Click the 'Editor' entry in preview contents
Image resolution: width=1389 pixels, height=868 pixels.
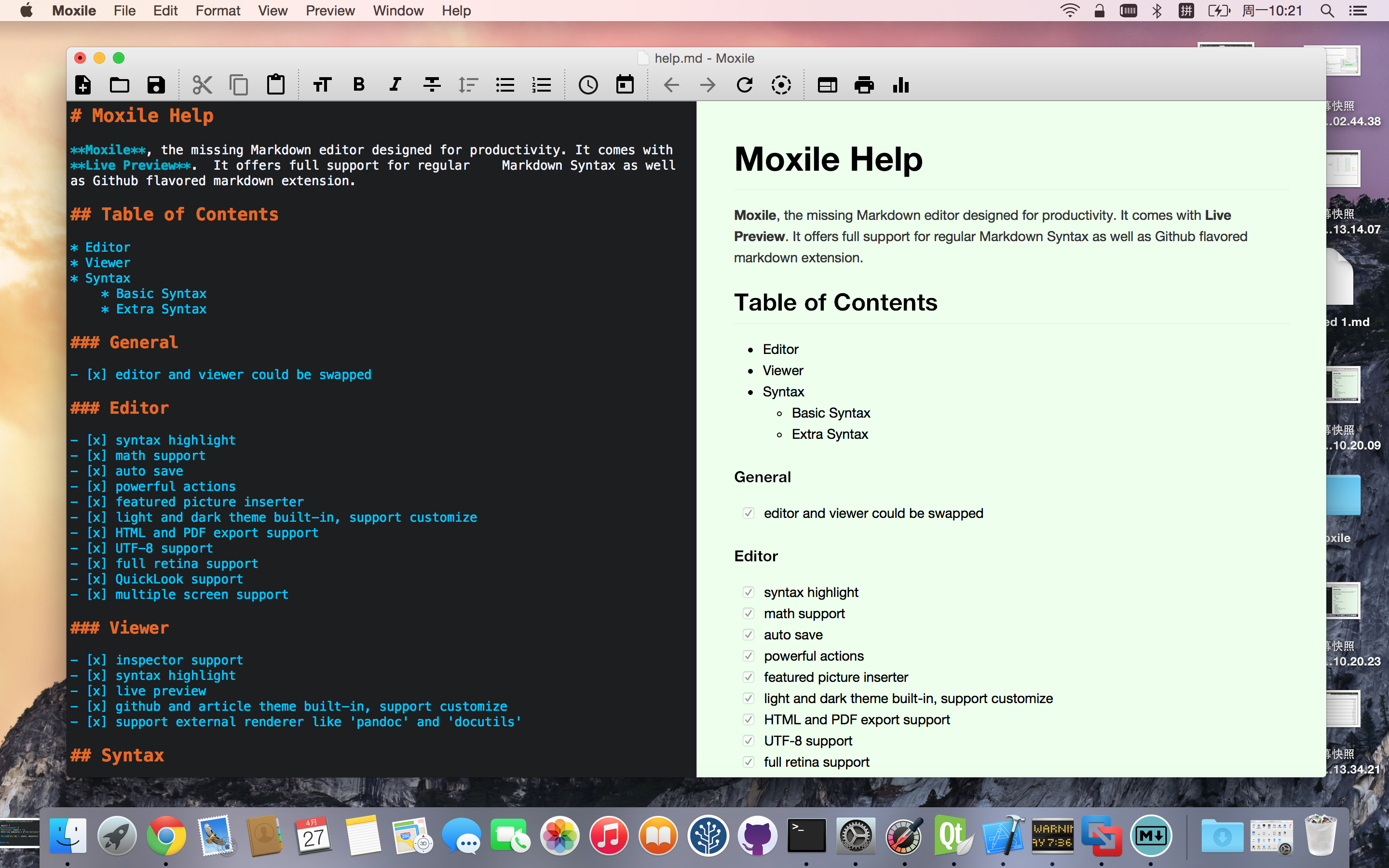[781, 349]
